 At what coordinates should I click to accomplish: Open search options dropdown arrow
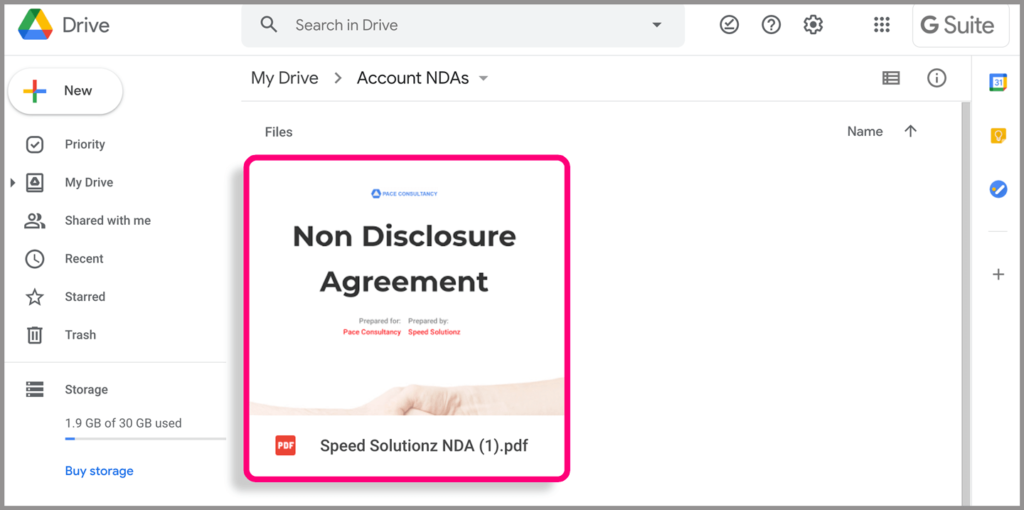click(x=657, y=25)
